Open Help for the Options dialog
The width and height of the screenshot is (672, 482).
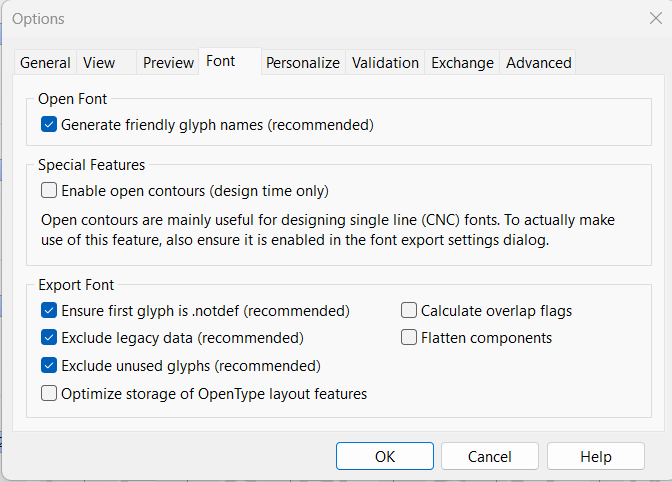click(595, 456)
